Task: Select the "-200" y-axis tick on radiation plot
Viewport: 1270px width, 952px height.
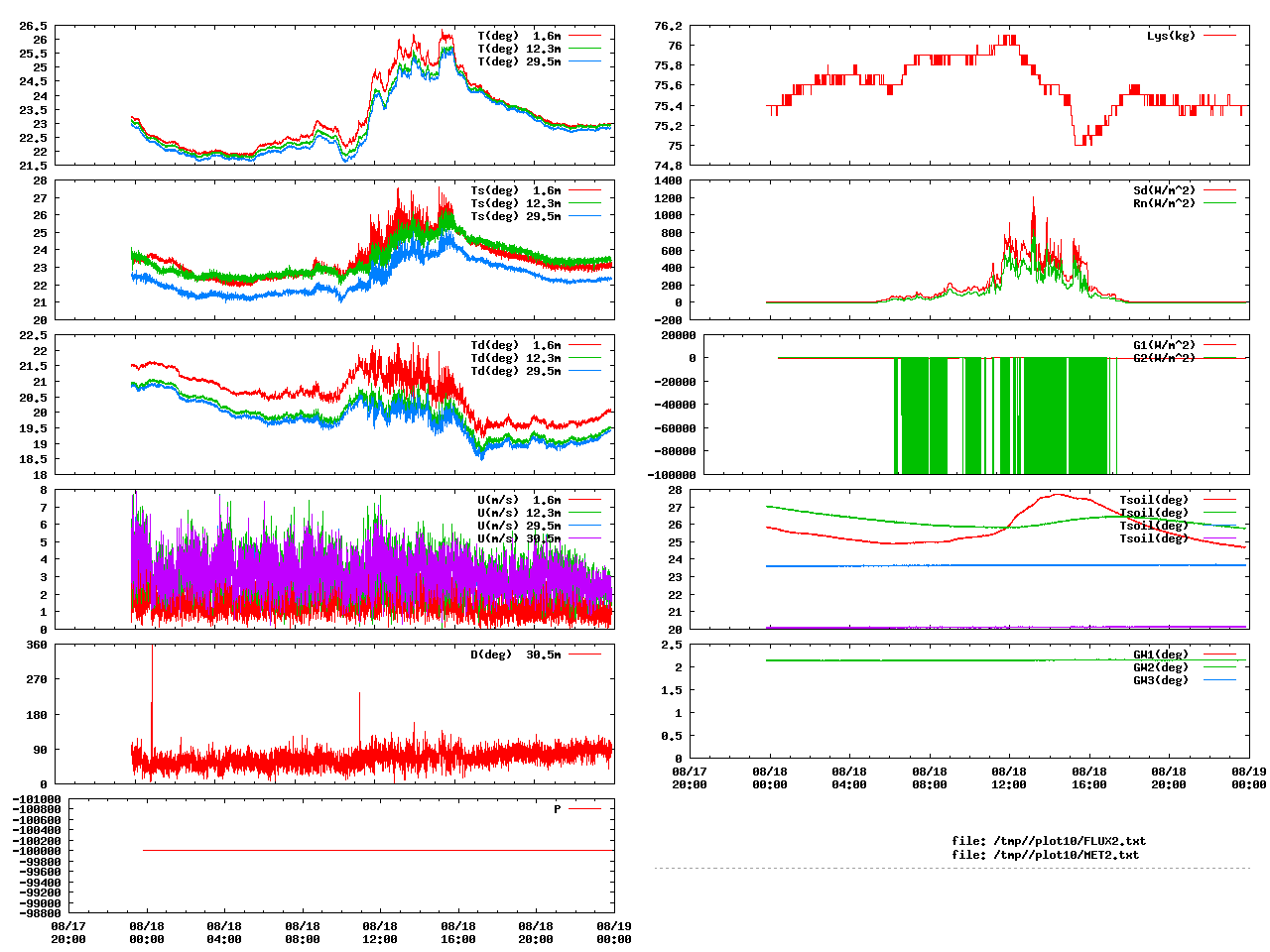Action: [669, 320]
